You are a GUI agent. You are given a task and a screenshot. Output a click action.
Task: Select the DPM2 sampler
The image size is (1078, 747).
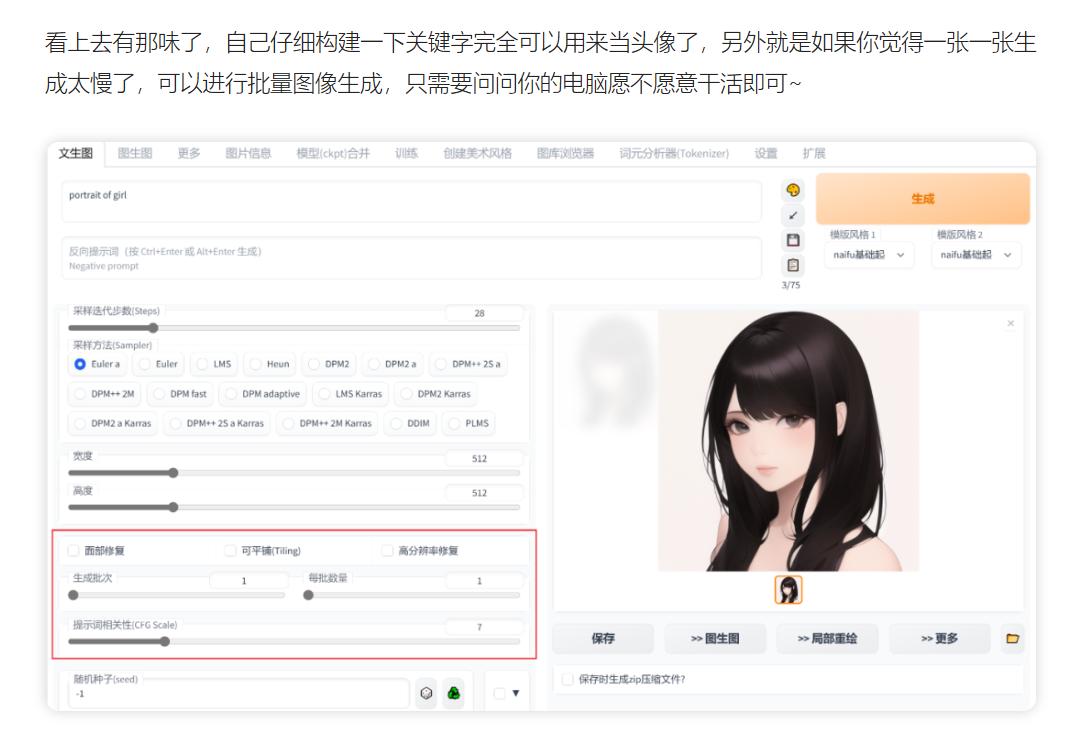pyautogui.click(x=329, y=364)
